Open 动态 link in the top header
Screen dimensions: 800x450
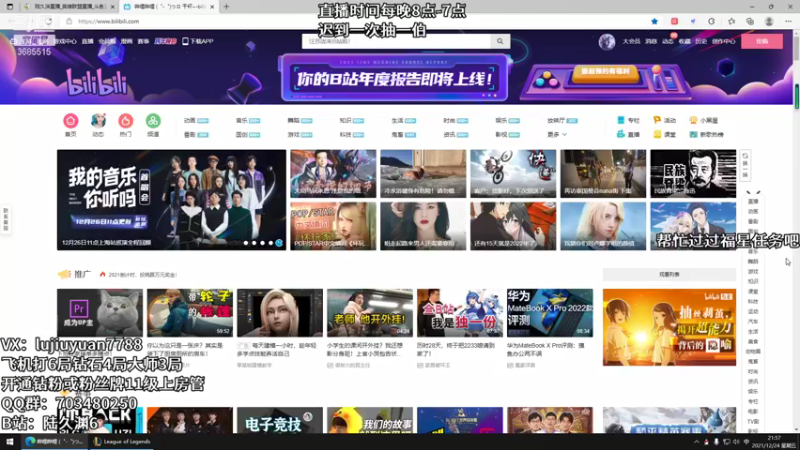(x=668, y=41)
